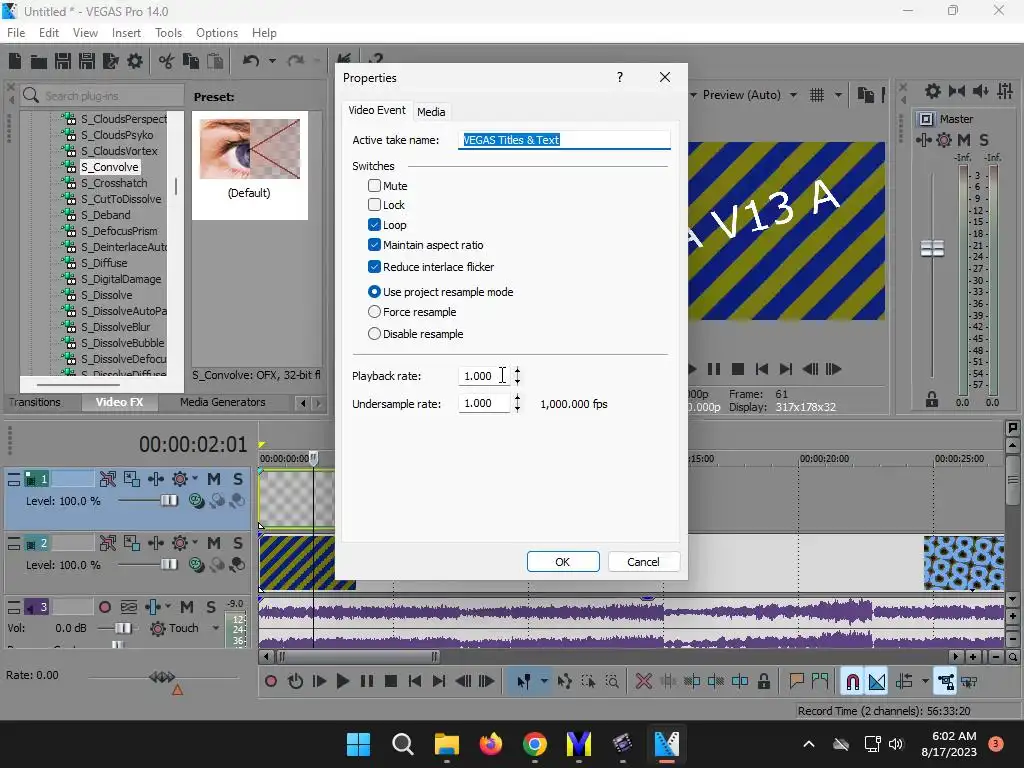Click the Zoom edit tool magnifier icon

(612, 682)
